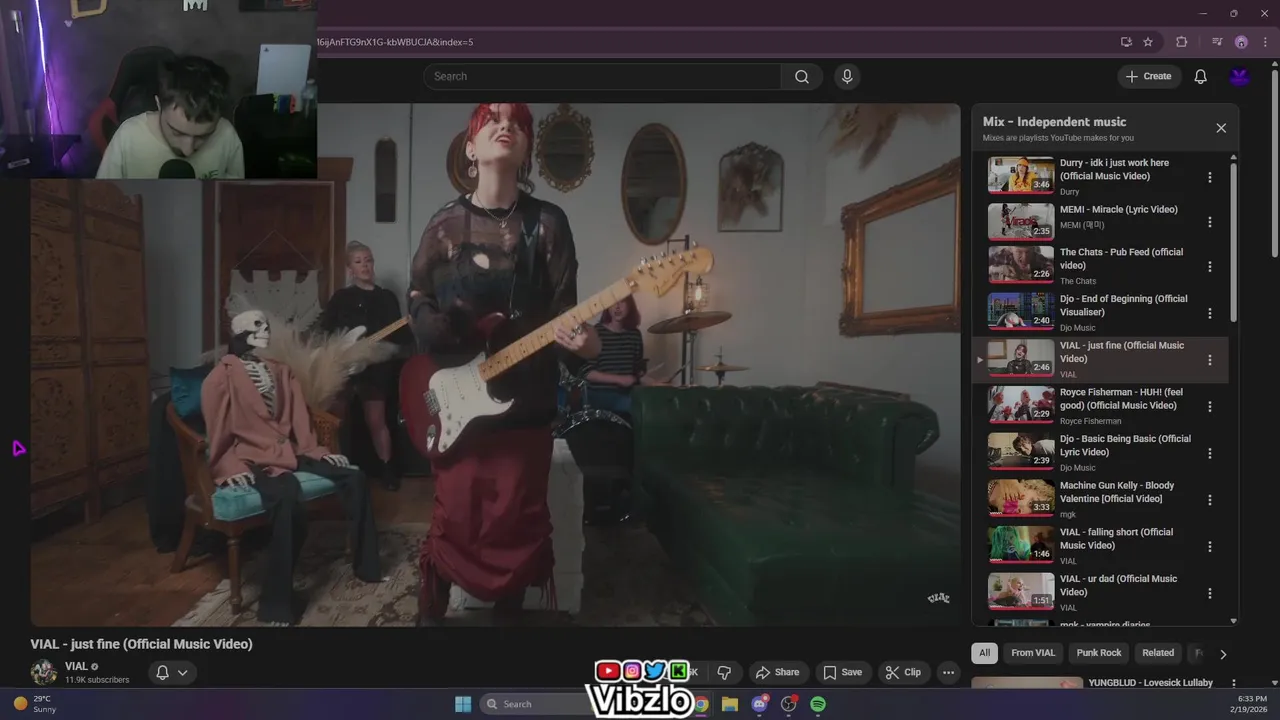Open options for Durry - idk i just work here
Screen dimensions: 1280x720
point(1210,177)
